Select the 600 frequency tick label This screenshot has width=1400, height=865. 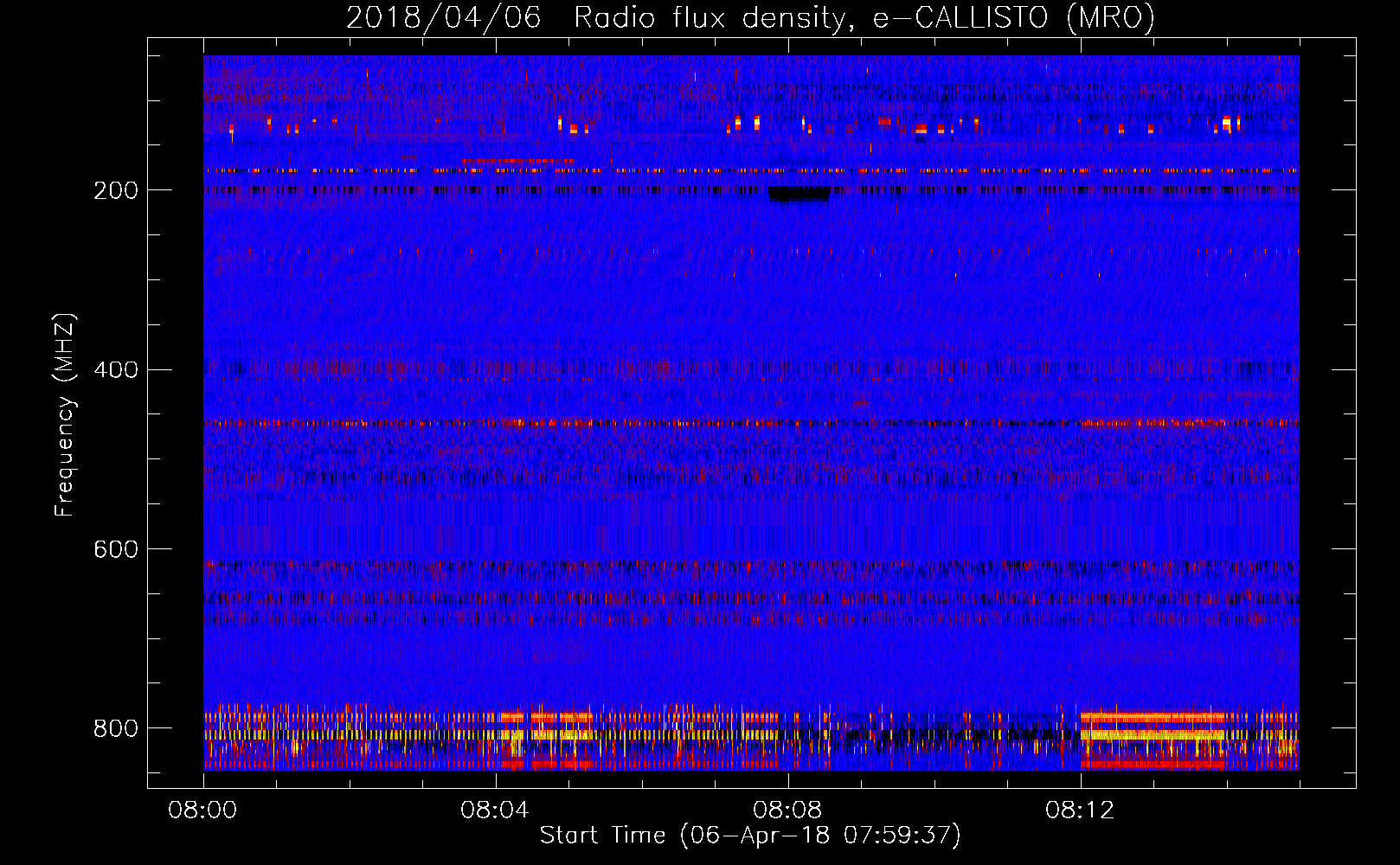[116, 549]
